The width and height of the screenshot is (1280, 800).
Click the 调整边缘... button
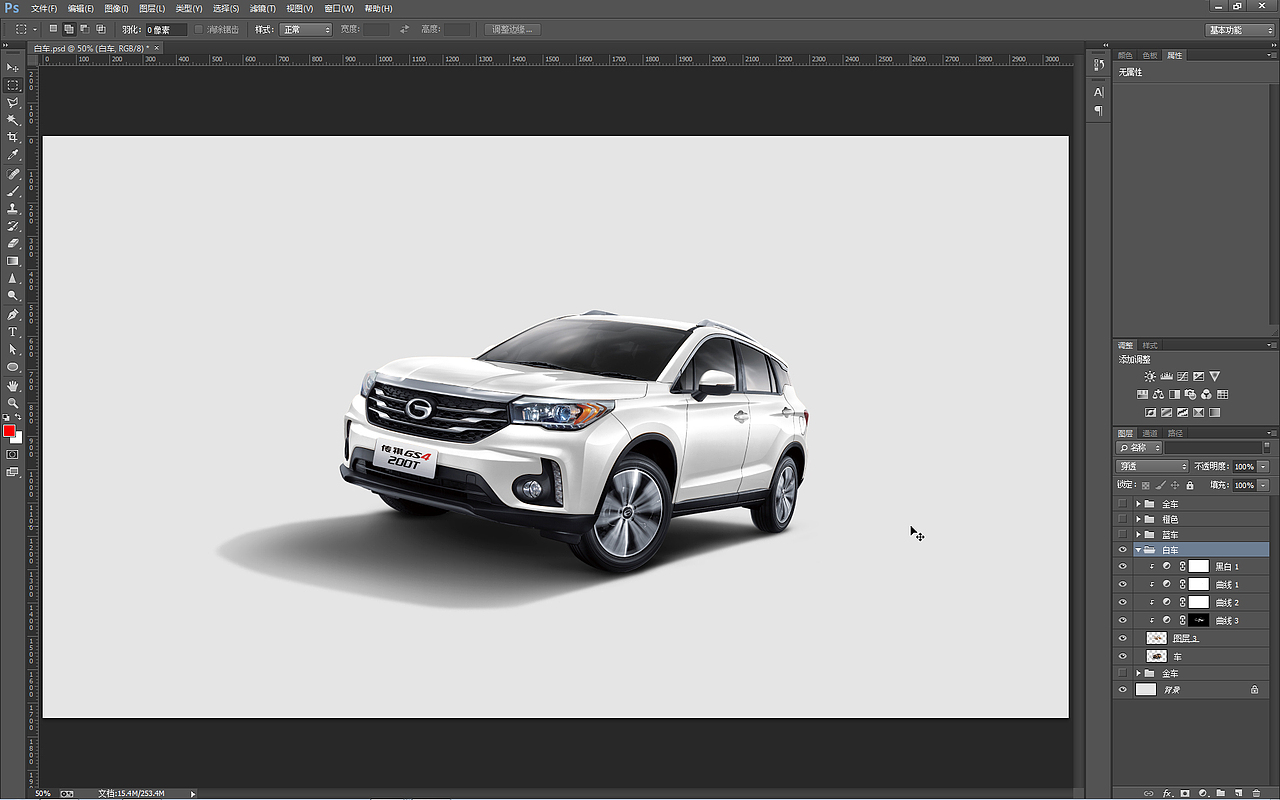[x=513, y=30]
